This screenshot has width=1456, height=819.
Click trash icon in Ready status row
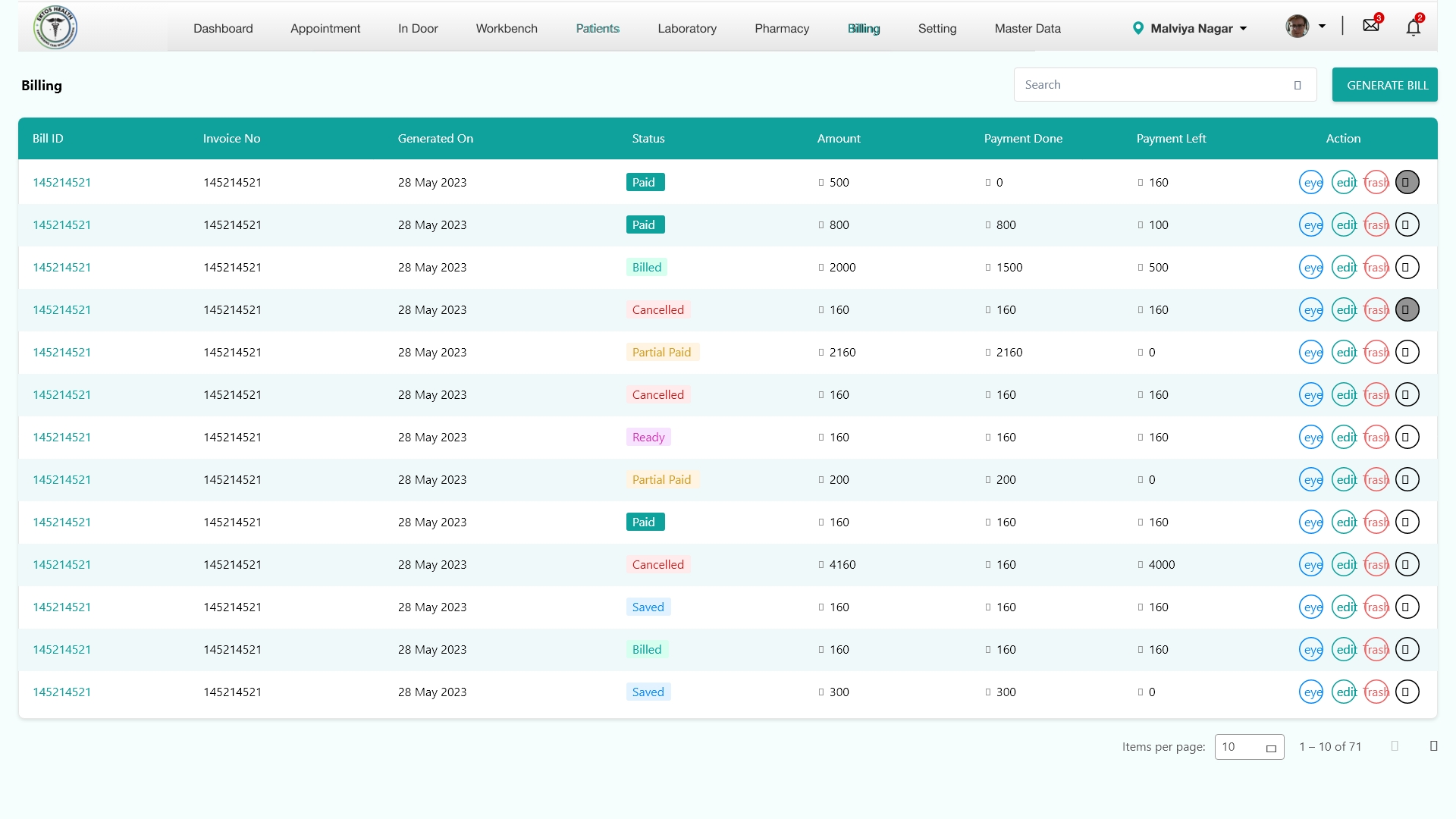(1376, 438)
